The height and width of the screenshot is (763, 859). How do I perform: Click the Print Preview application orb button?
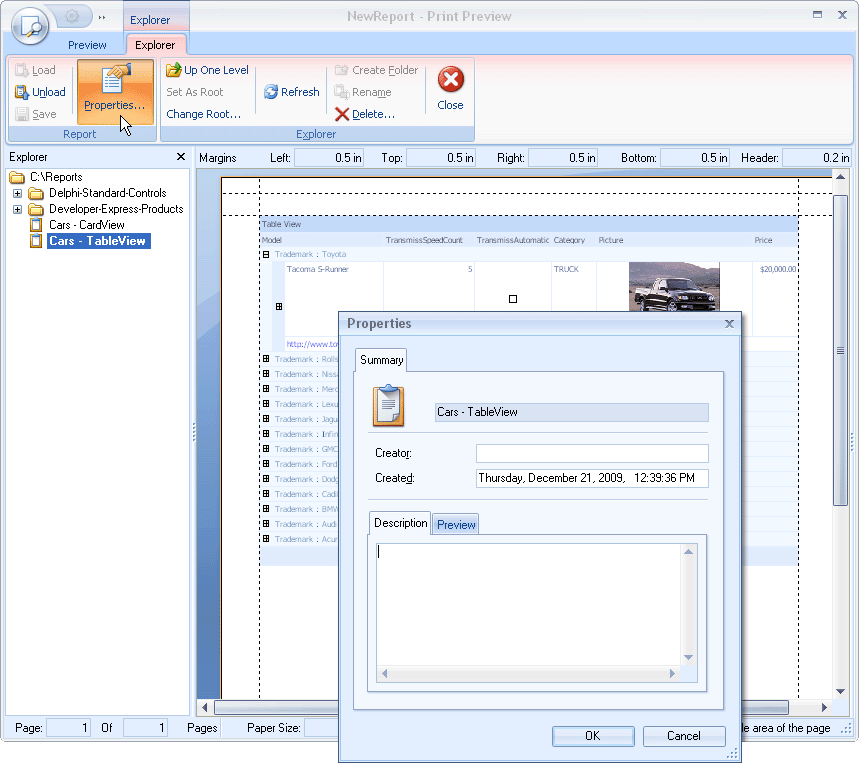(31, 26)
